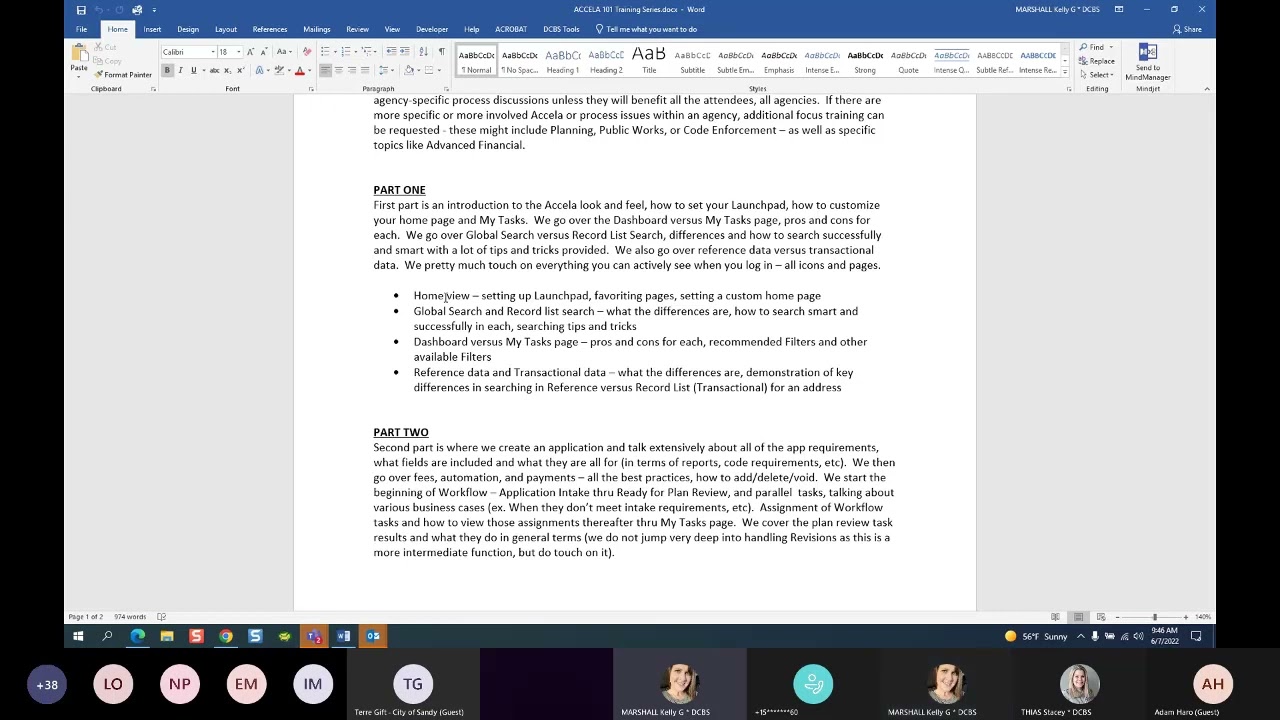Switch to the Review tab
Image resolution: width=1280 pixels, height=720 pixels.
pyautogui.click(x=357, y=29)
